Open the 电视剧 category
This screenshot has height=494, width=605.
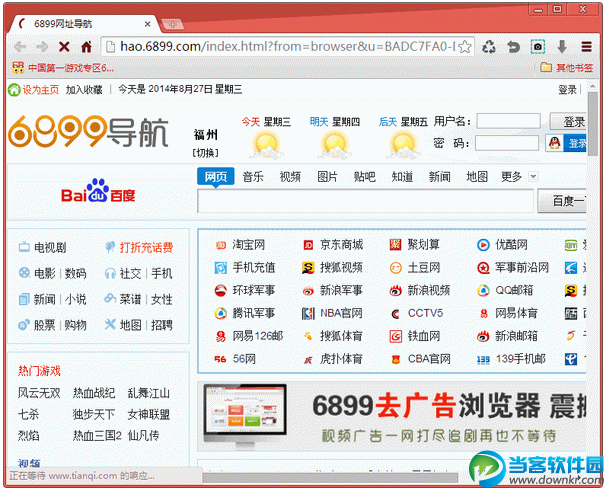pyautogui.click(x=50, y=247)
